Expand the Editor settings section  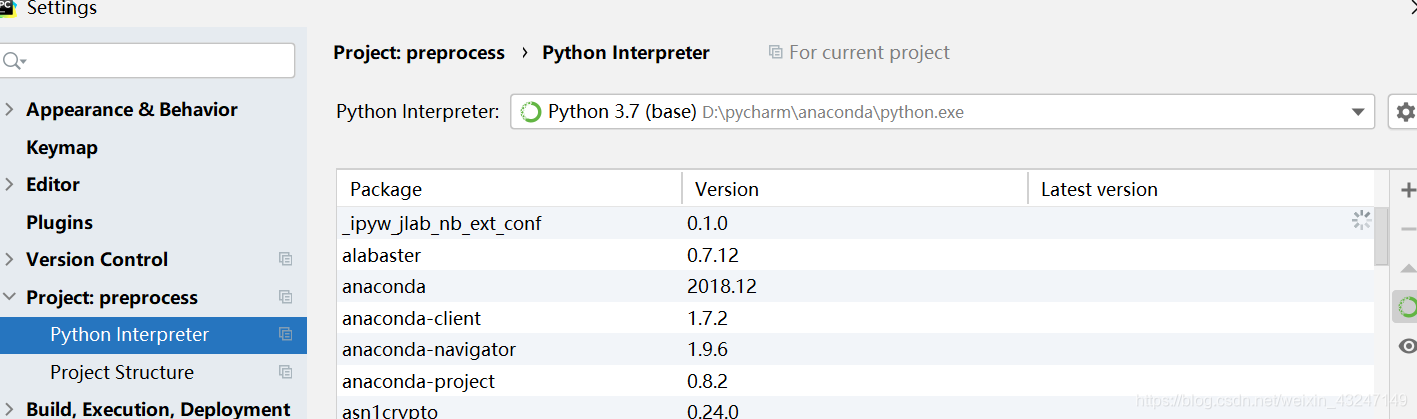(9, 185)
